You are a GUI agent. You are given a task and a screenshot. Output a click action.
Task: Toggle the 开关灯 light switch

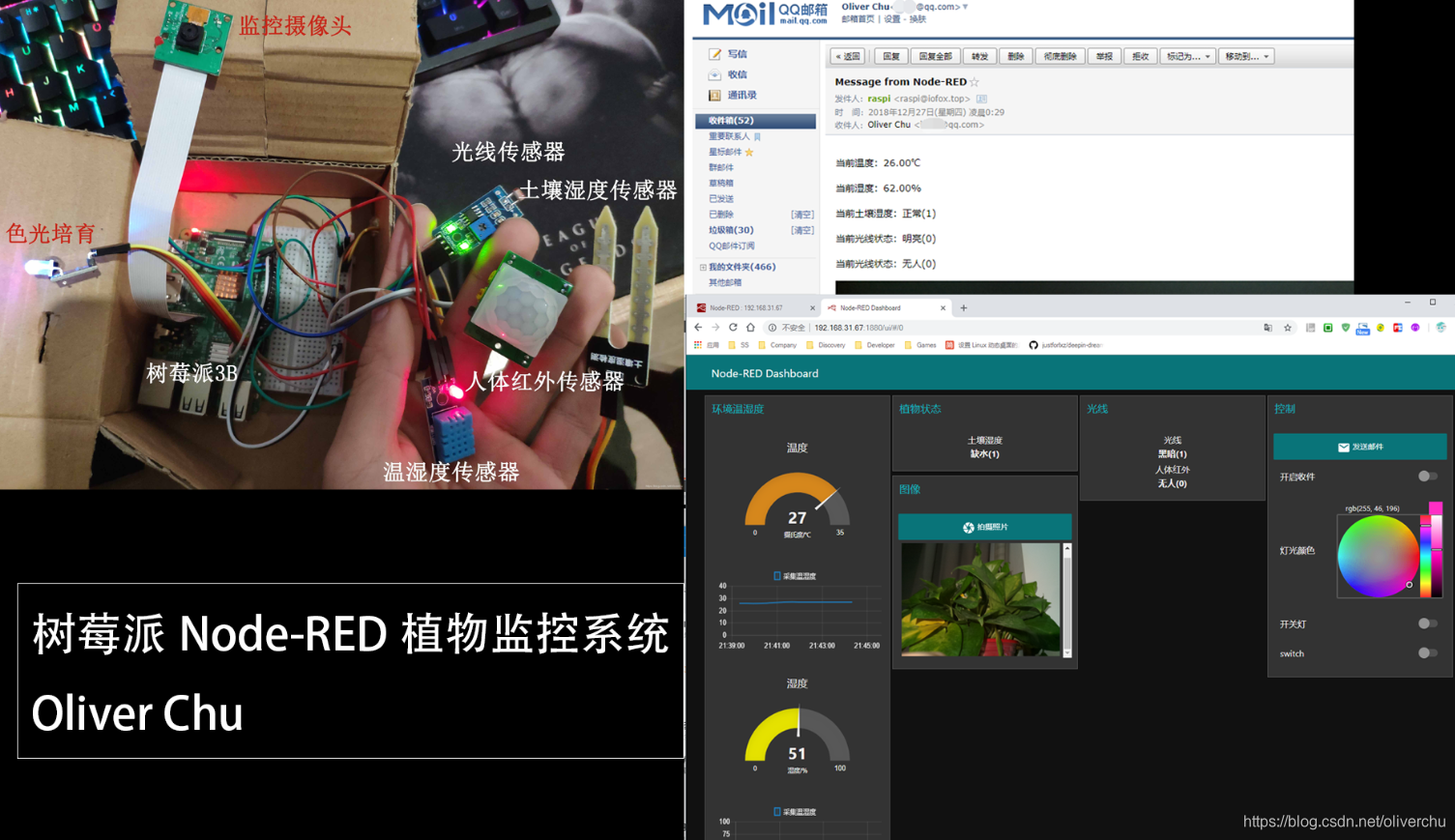tap(1427, 624)
